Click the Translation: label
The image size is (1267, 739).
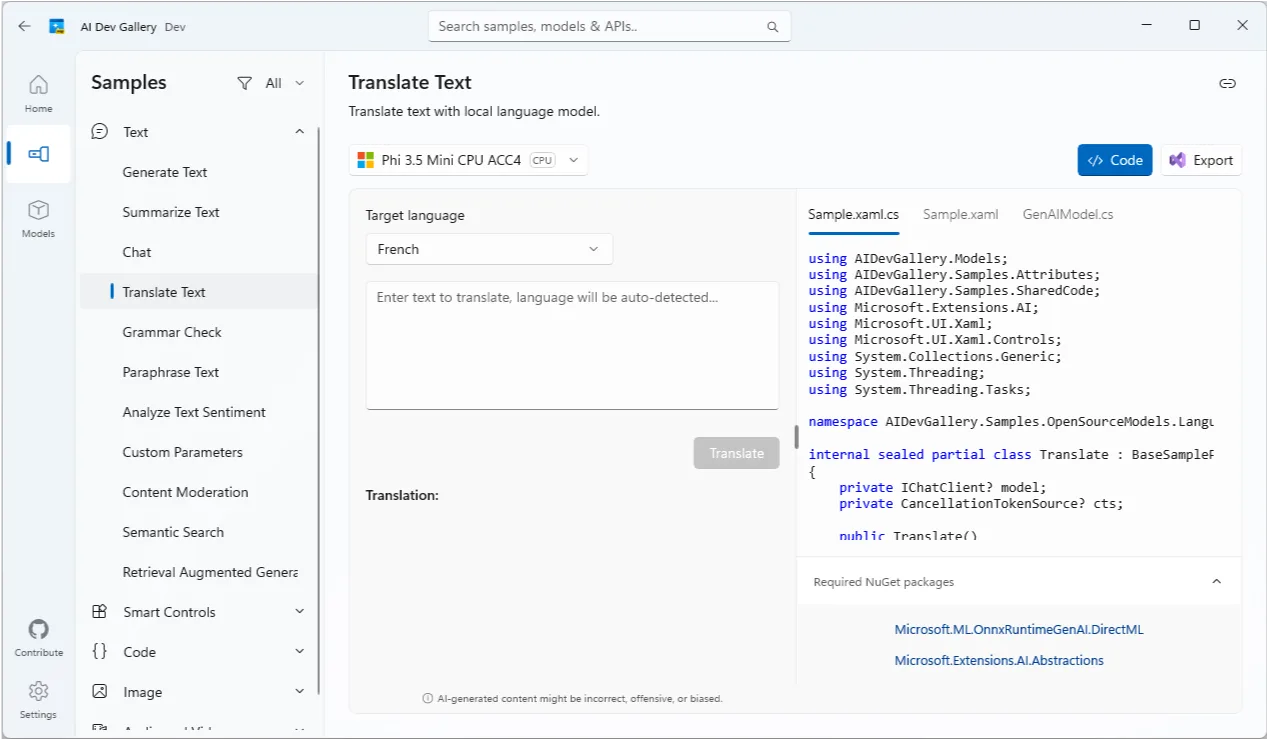coord(402,495)
